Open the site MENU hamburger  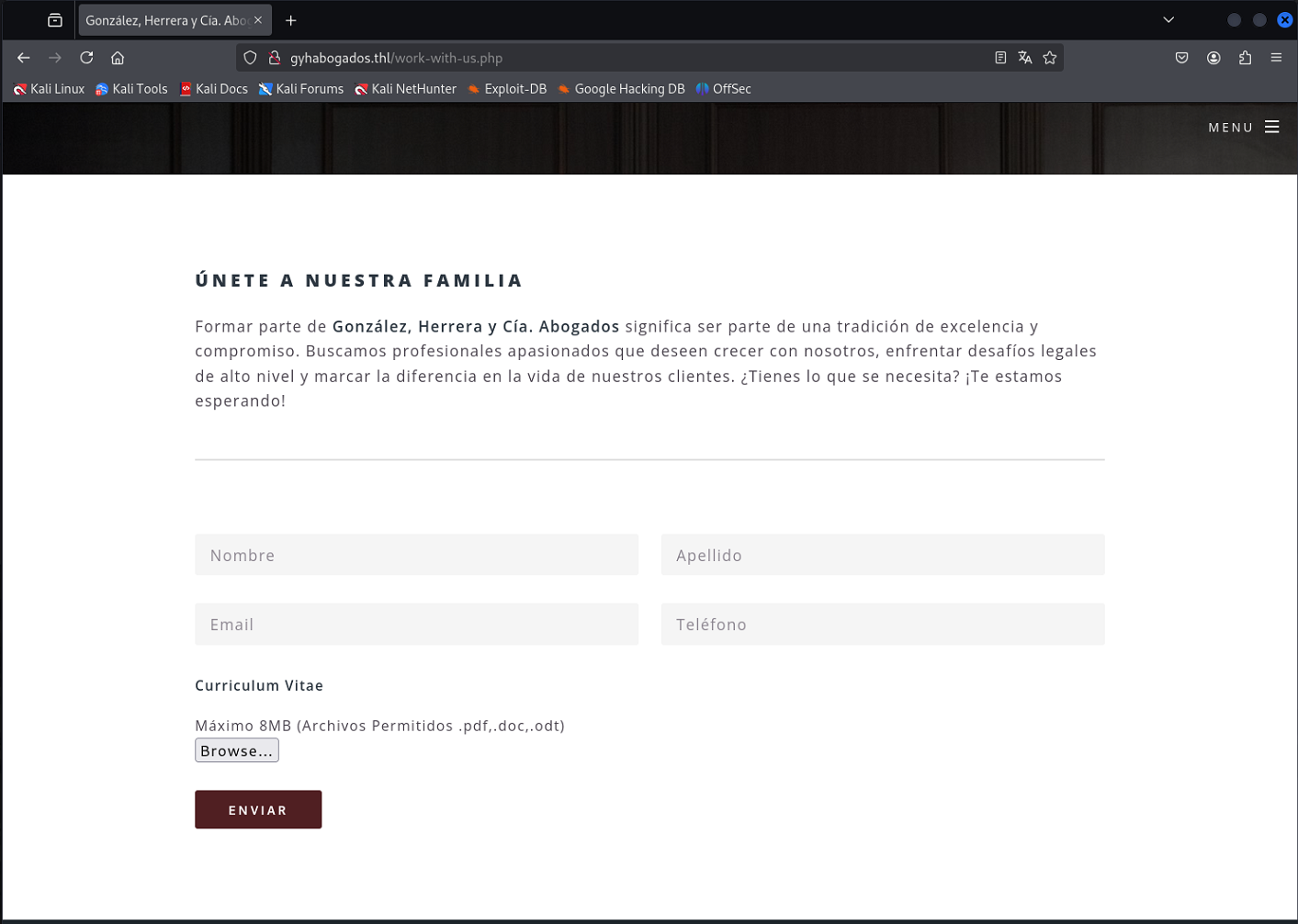tap(1244, 128)
